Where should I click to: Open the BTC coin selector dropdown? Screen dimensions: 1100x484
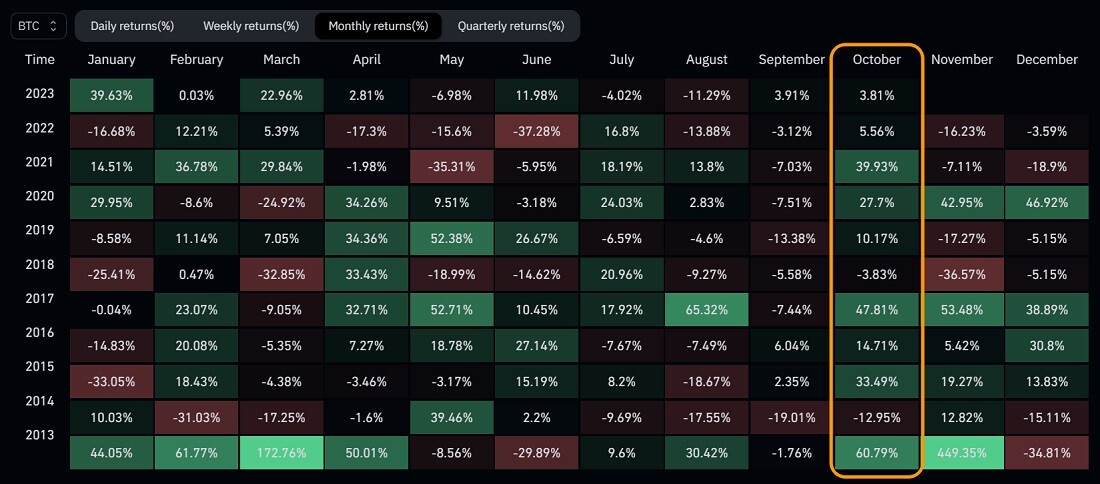38,26
